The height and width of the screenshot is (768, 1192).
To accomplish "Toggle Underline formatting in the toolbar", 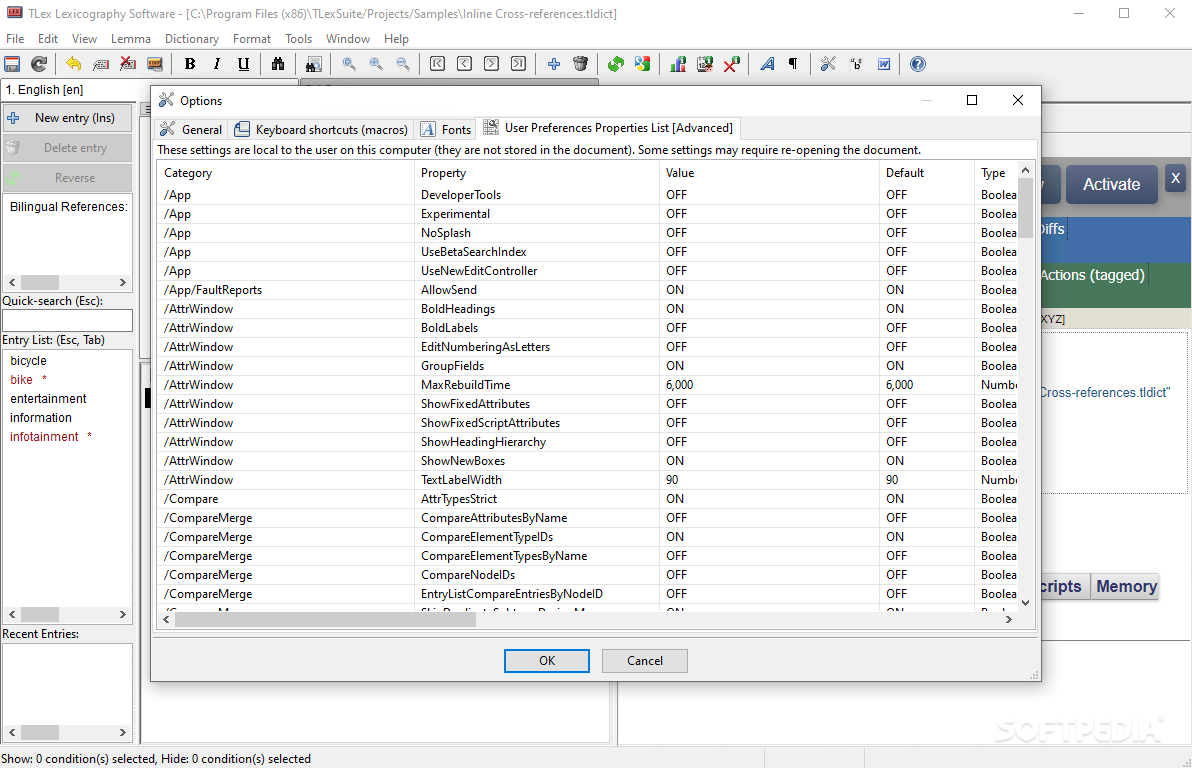I will 243,65.
